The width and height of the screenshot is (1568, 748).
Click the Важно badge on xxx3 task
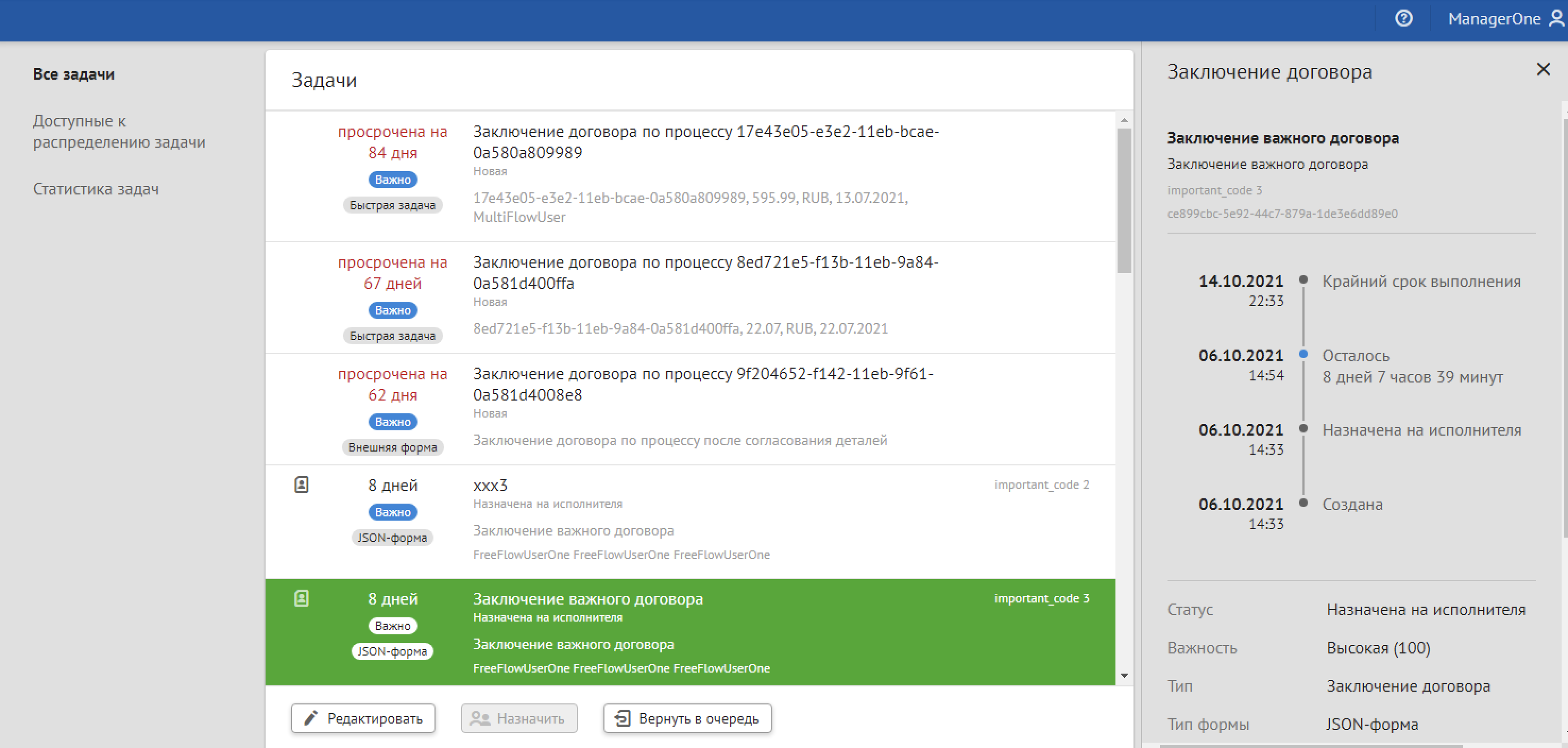click(393, 512)
